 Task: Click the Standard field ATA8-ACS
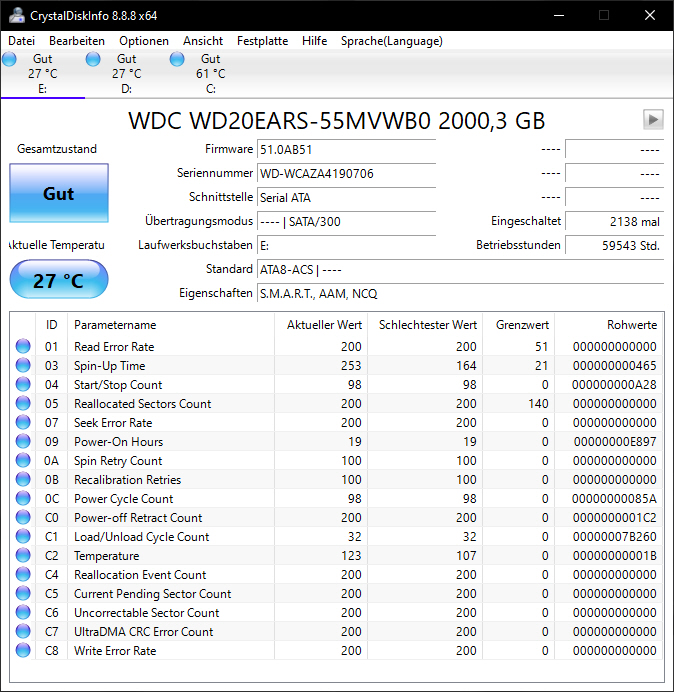click(x=460, y=269)
